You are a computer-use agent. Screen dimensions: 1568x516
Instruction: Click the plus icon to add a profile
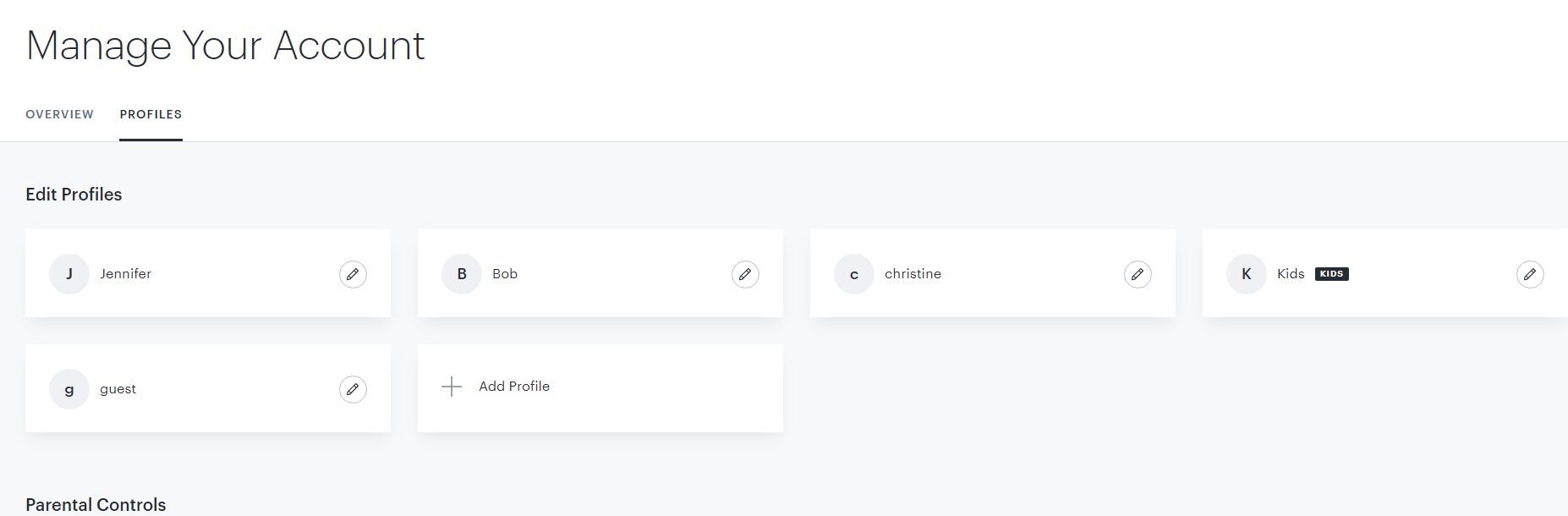(x=452, y=387)
